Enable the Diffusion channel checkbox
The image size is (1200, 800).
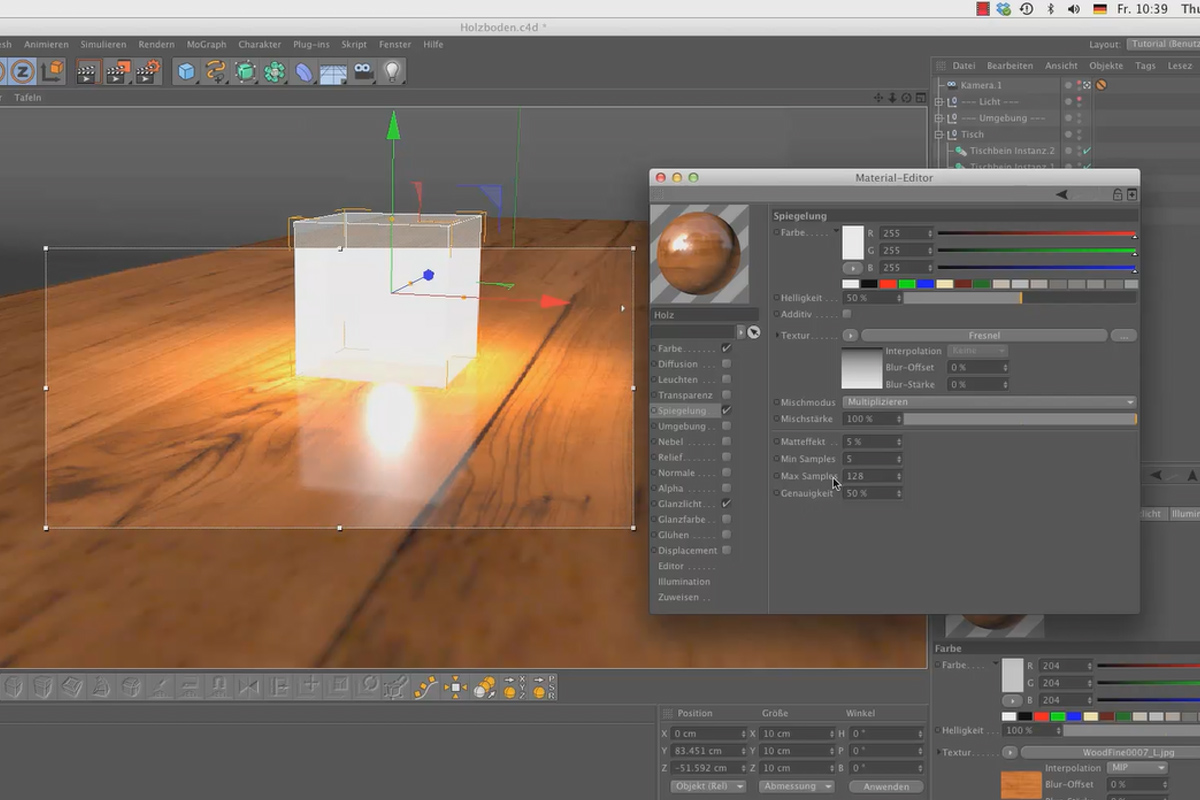click(x=726, y=364)
